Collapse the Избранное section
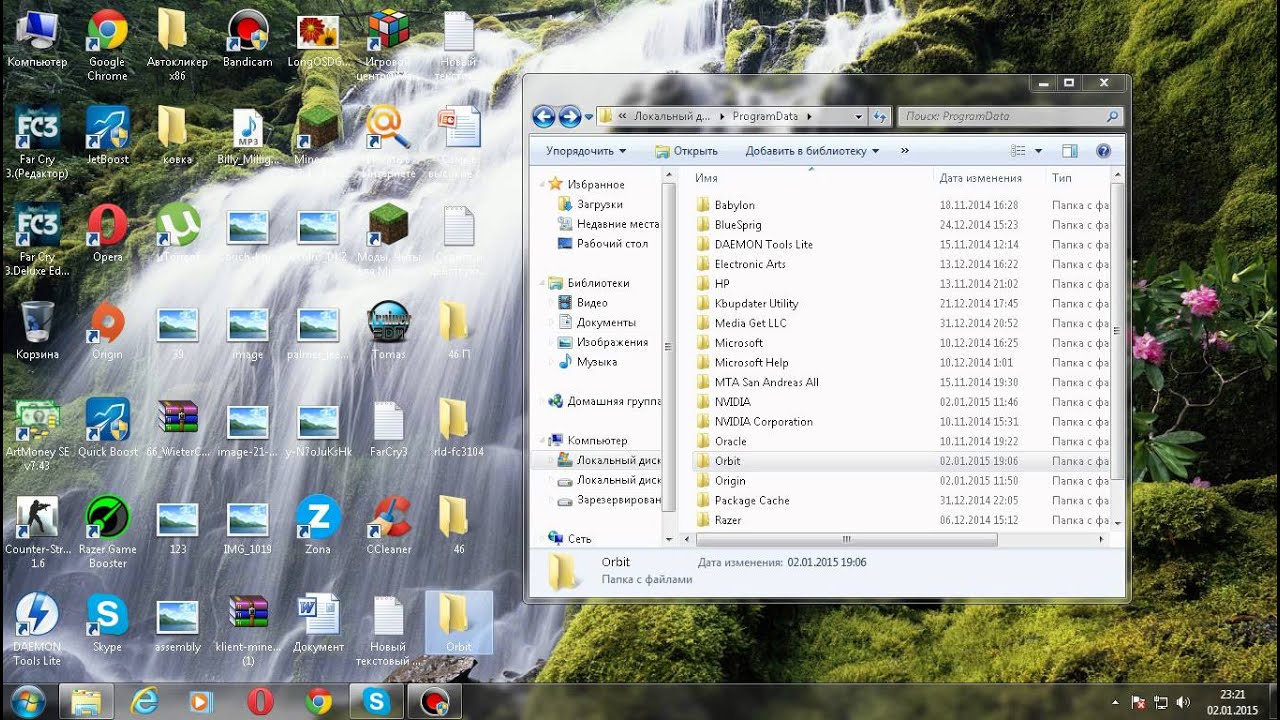The image size is (1280, 720). pos(544,185)
